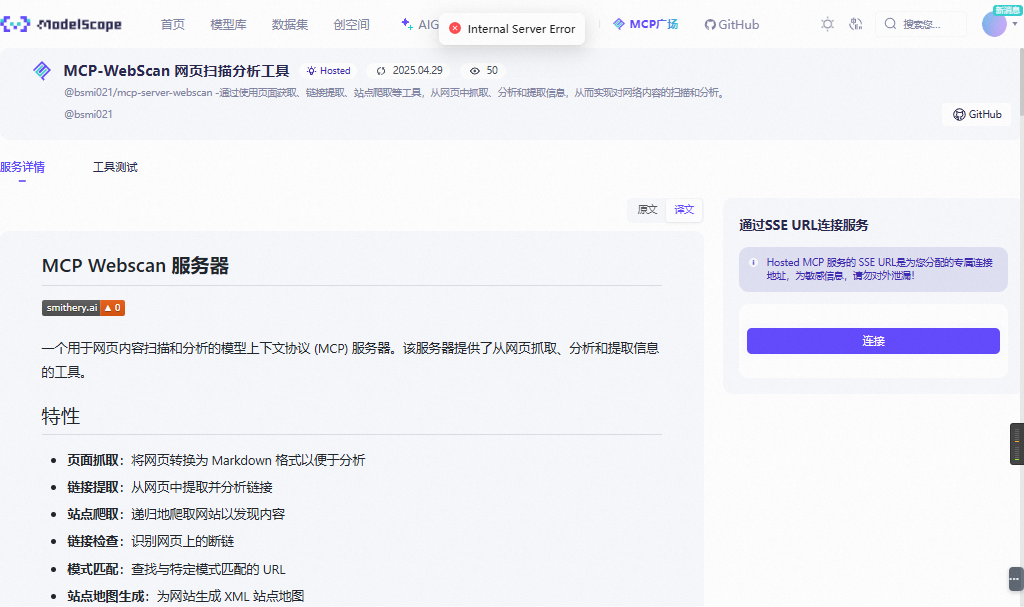
Task: Click the page title MCP-WebScan 网页扫描分析工具
Action: 176,71
